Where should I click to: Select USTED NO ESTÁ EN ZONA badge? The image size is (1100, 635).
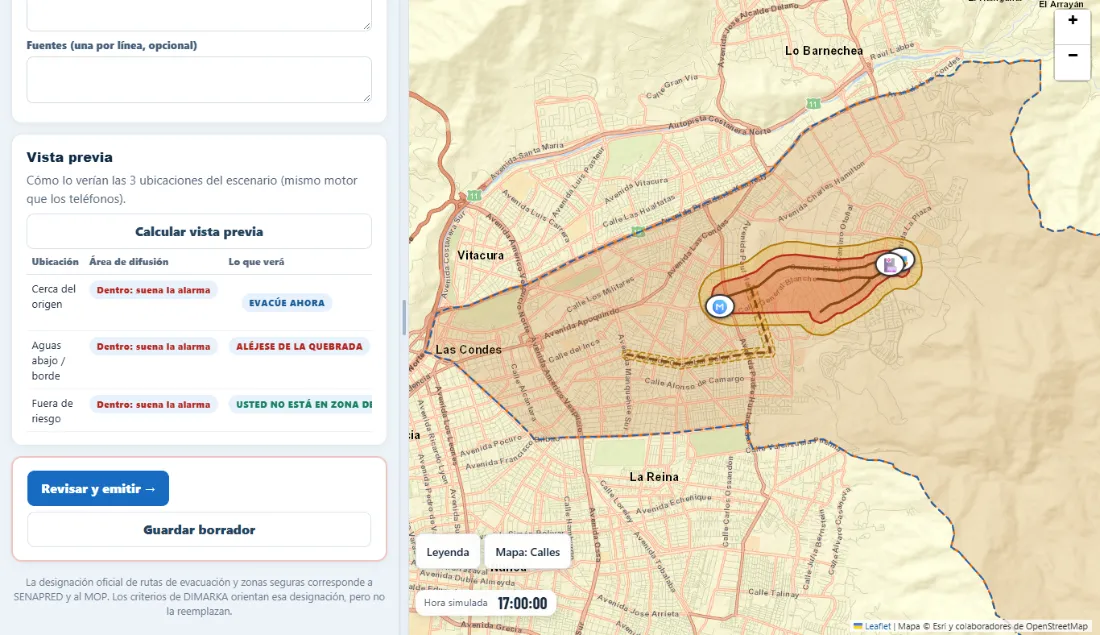click(301, 405)
